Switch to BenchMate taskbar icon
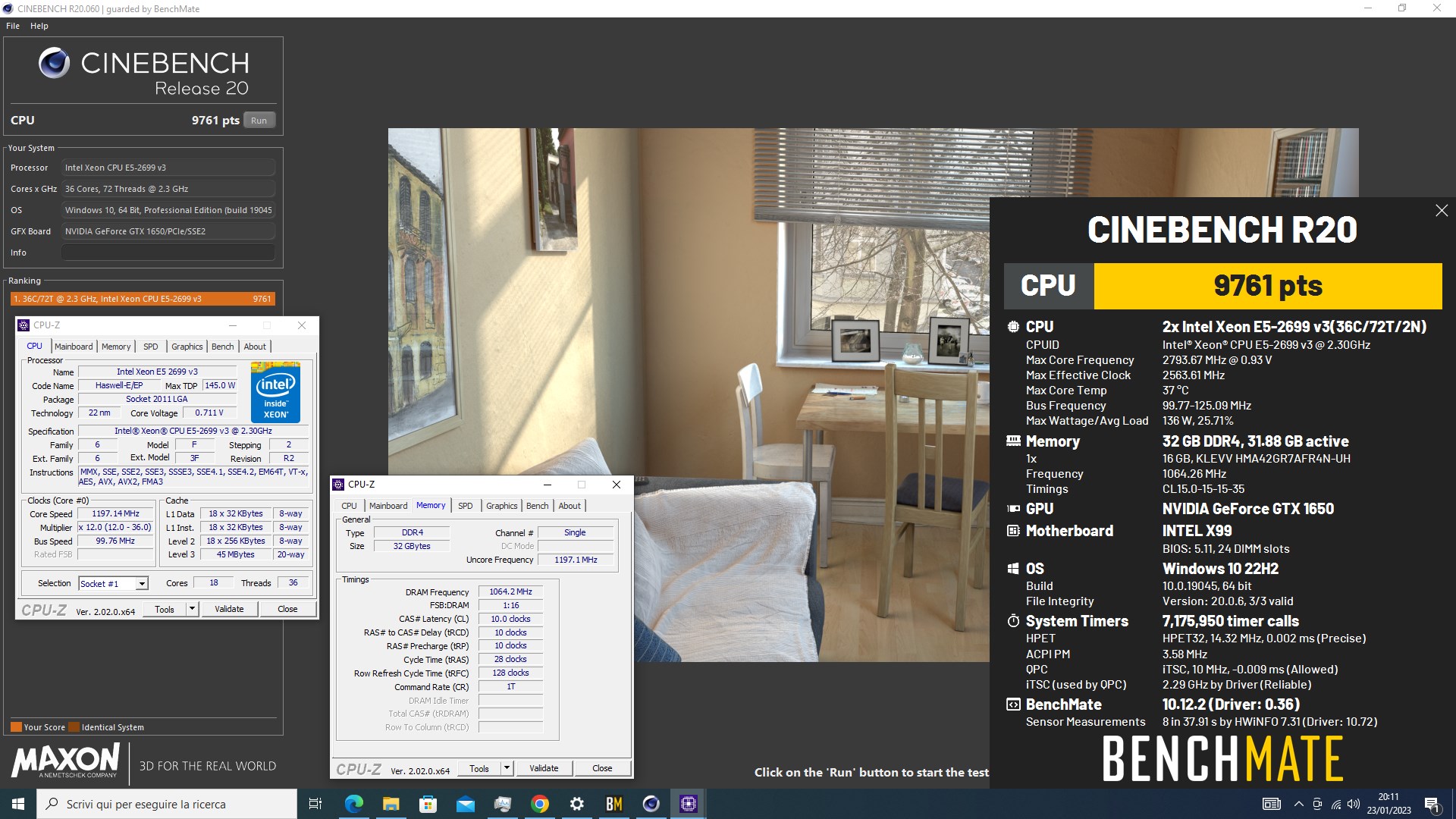 tap(614, 804)
